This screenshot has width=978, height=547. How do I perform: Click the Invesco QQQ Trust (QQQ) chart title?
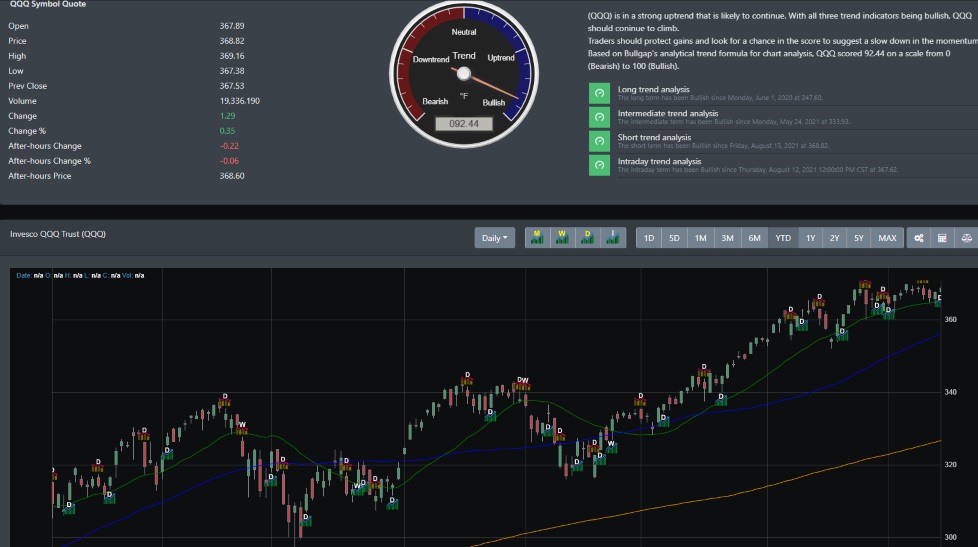[x=58, y=234]
